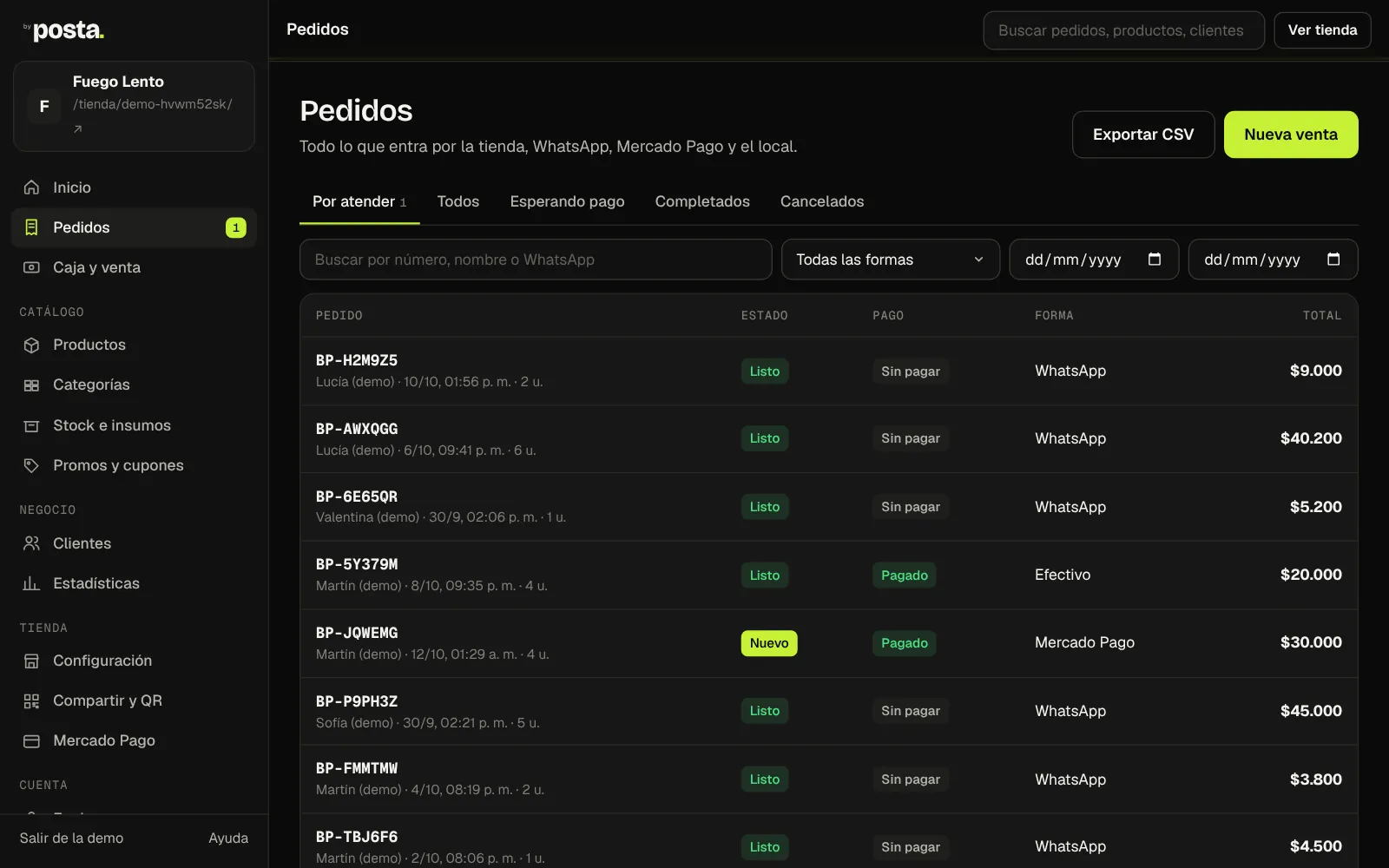The width and height of the screenshot is (1389, 868).
Task: Focus the global search pedidos, productos, clientes field
Action: 1123,30
